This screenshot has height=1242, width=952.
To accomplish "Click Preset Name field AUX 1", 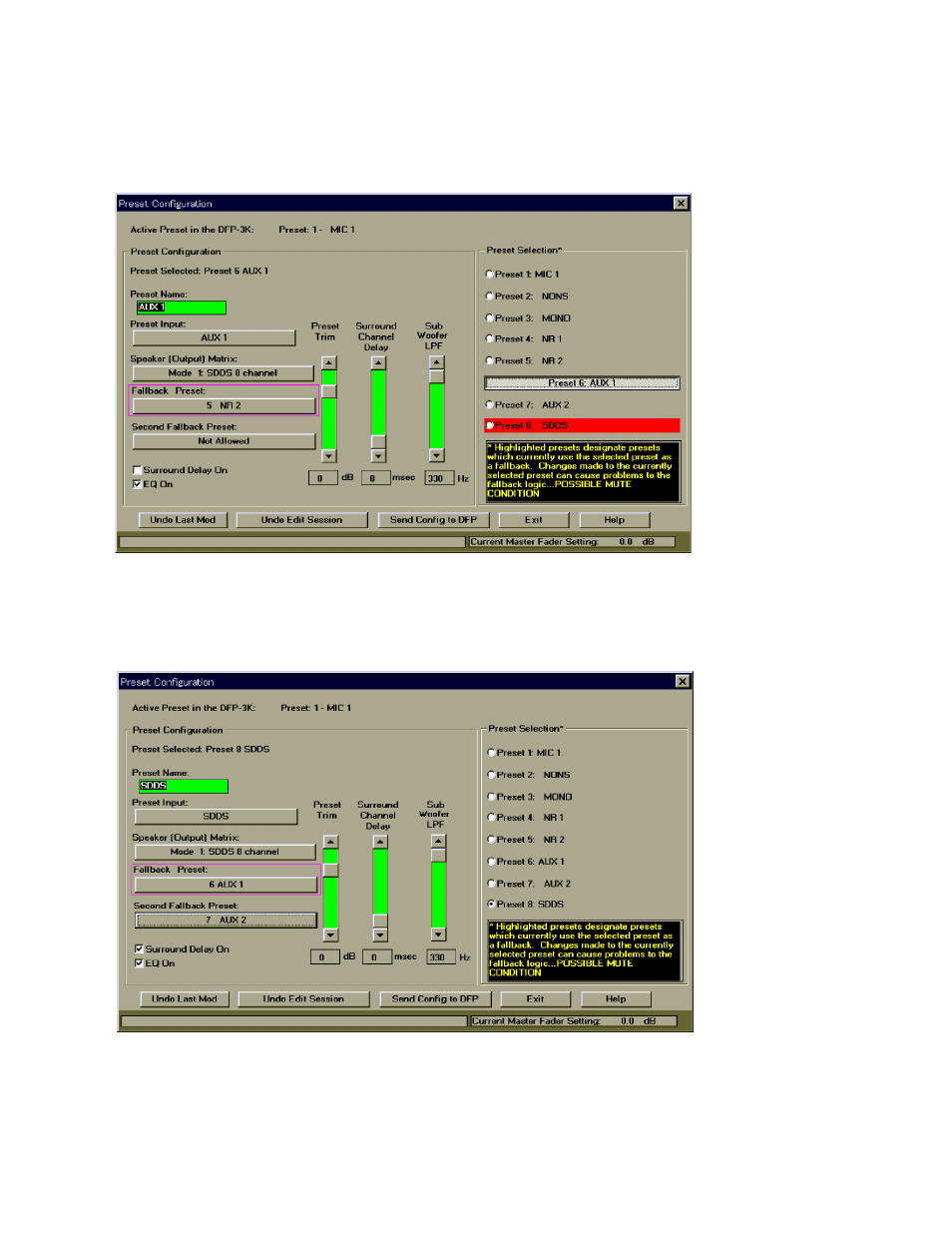I will (x=182, y=308).
